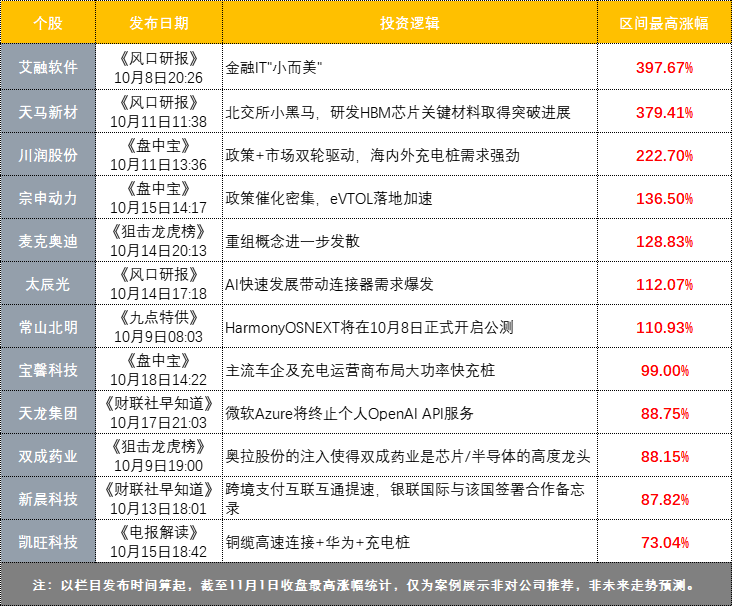732x606 pixels.
Task: Click the 87.82% gain value
Action: (x=665, y=499)
